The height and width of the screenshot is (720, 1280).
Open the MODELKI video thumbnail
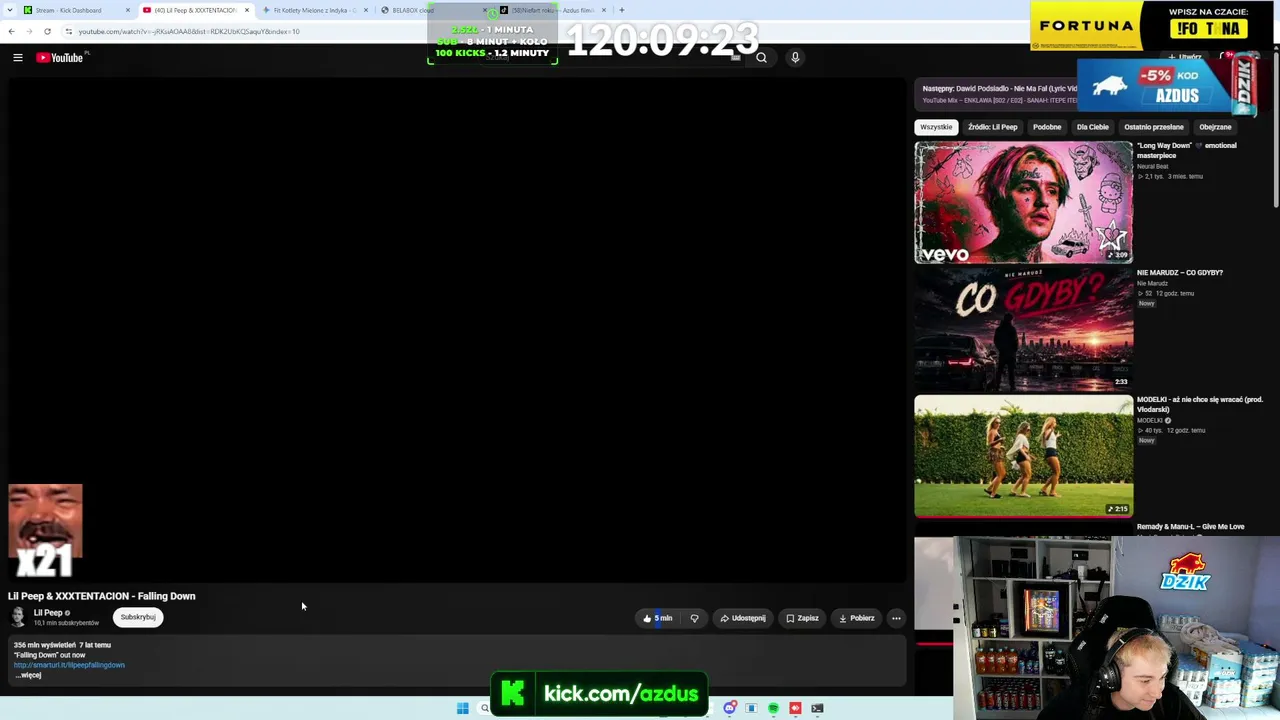pyautogui.click(x=1023, y=456)
